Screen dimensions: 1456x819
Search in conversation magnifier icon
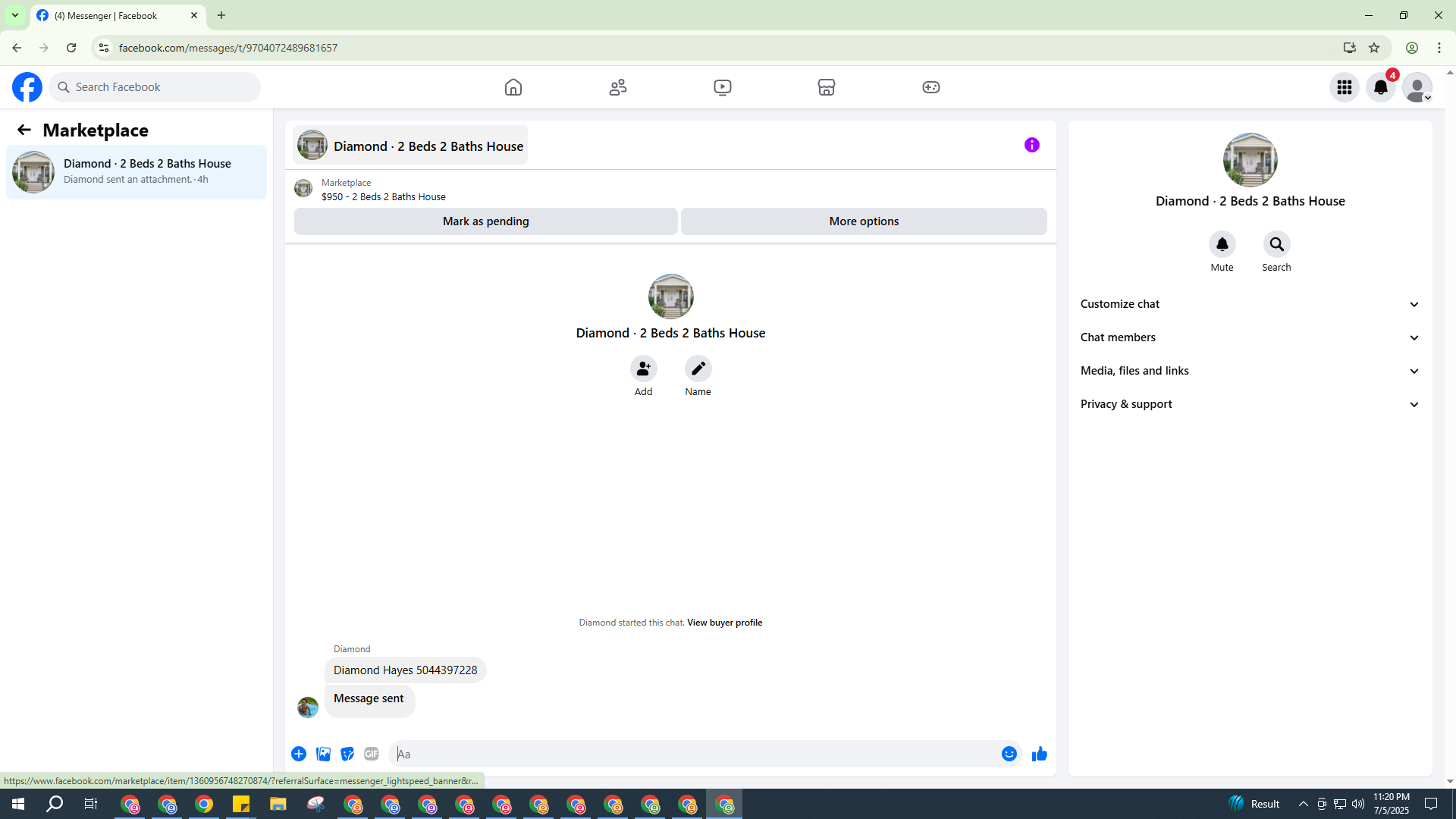(x=1276, y=244)
